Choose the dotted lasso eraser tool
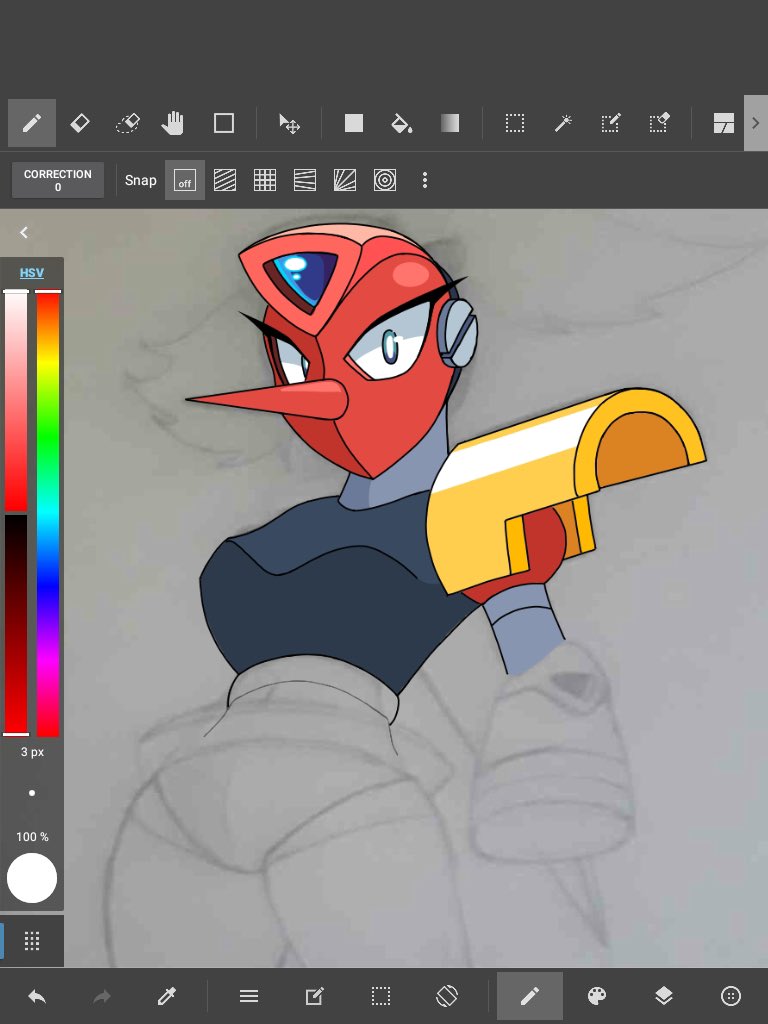The width and height of the screenshot is (768, 1024). tap(127, 123)
